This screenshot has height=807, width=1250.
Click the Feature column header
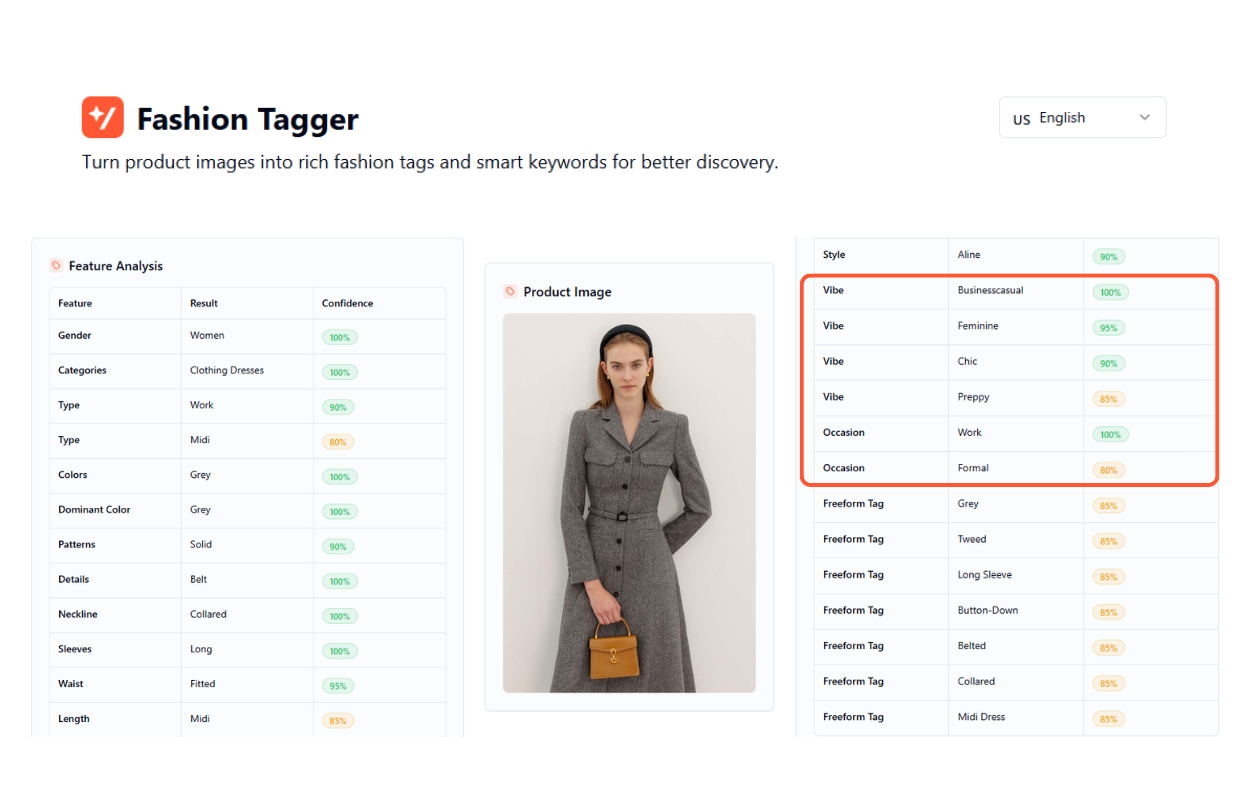coord(75,303)
